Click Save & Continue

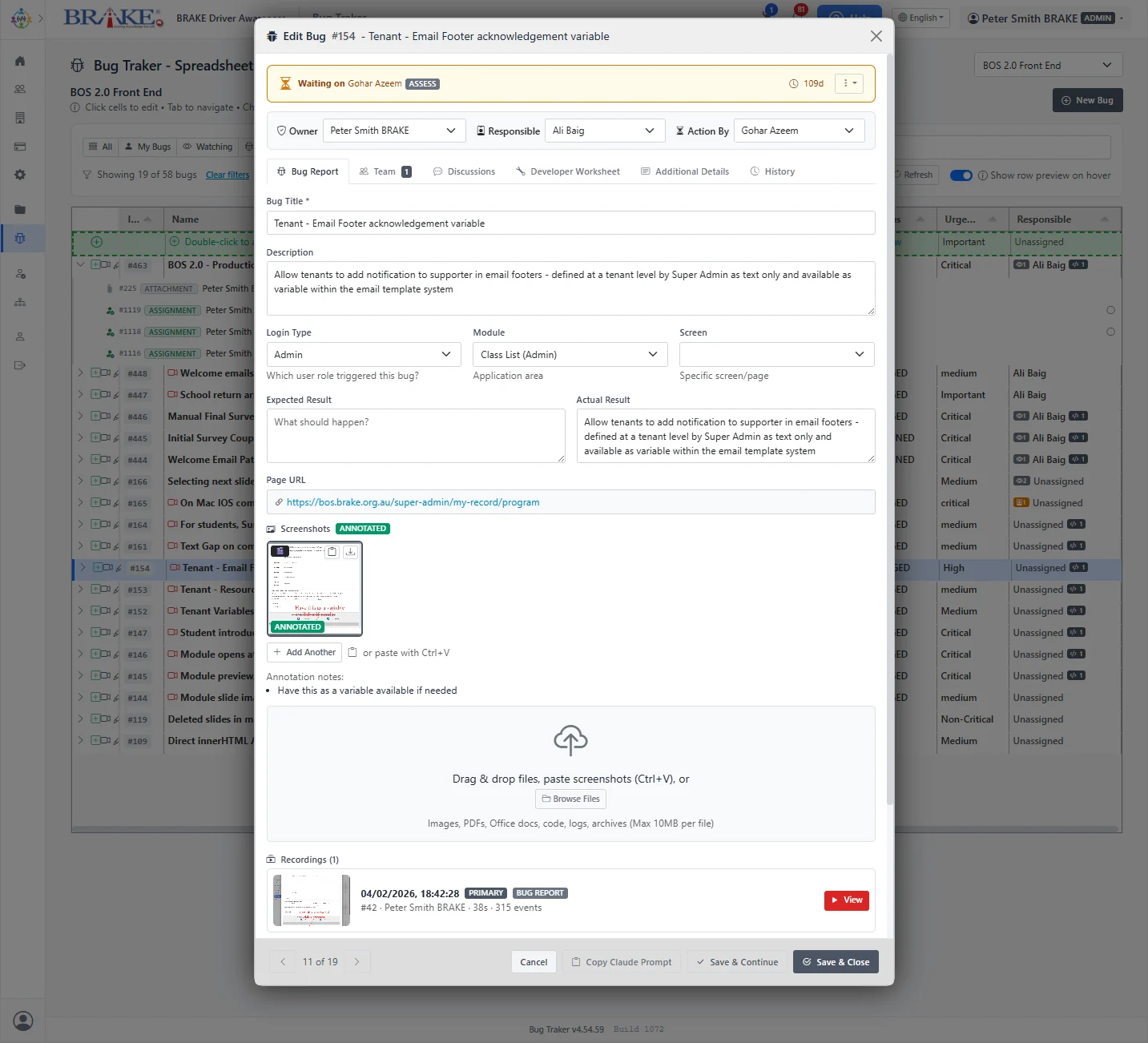coord(737,962)
